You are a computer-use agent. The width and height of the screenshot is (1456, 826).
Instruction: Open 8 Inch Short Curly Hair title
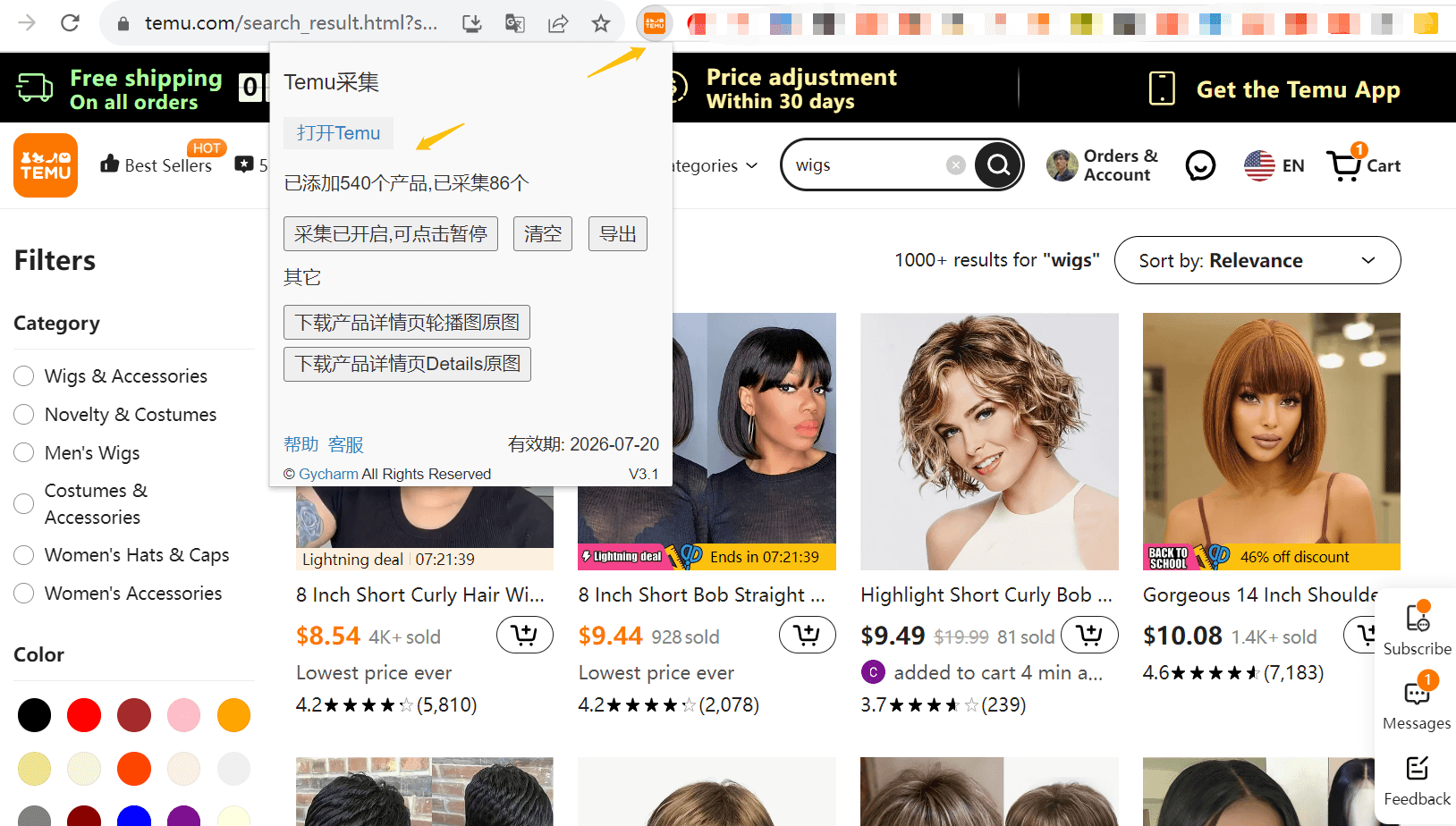(420, 595)
